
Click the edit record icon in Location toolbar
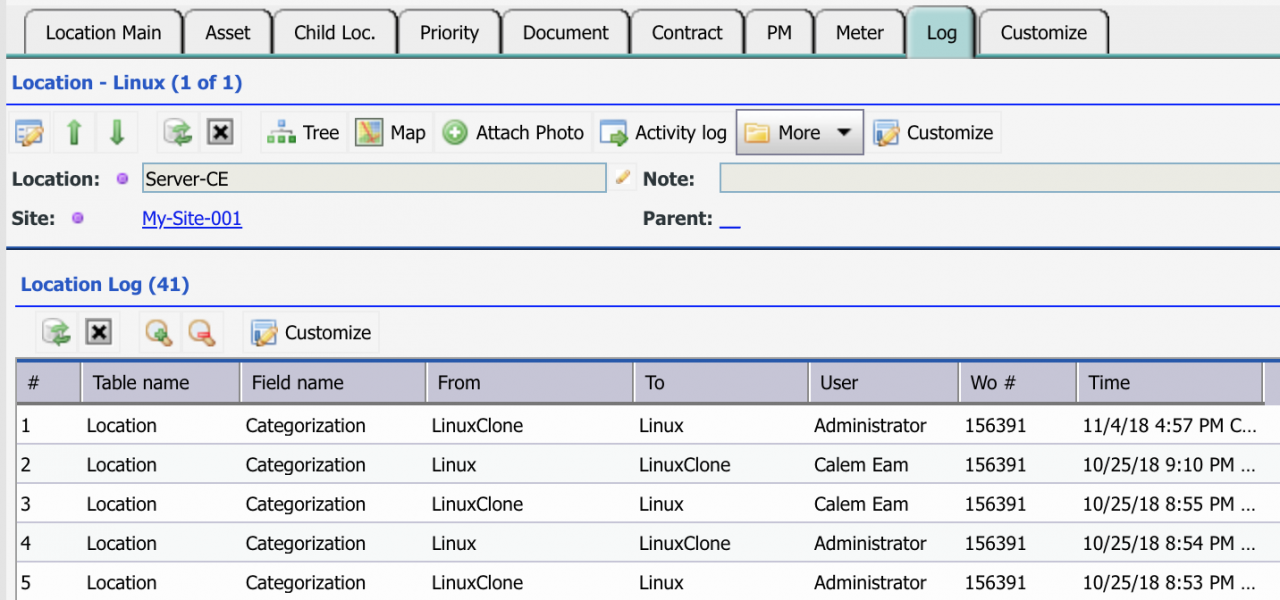29,133
